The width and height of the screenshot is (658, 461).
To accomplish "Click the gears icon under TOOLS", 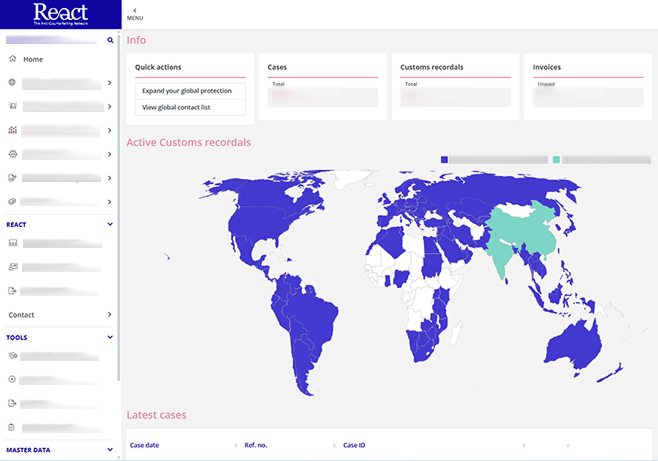I will tap(13, 356).
